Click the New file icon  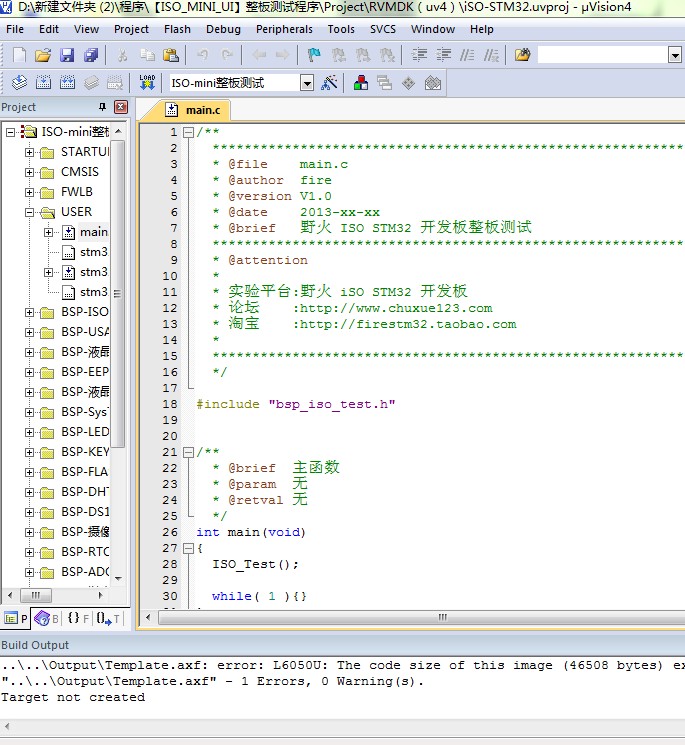(19, 55)
